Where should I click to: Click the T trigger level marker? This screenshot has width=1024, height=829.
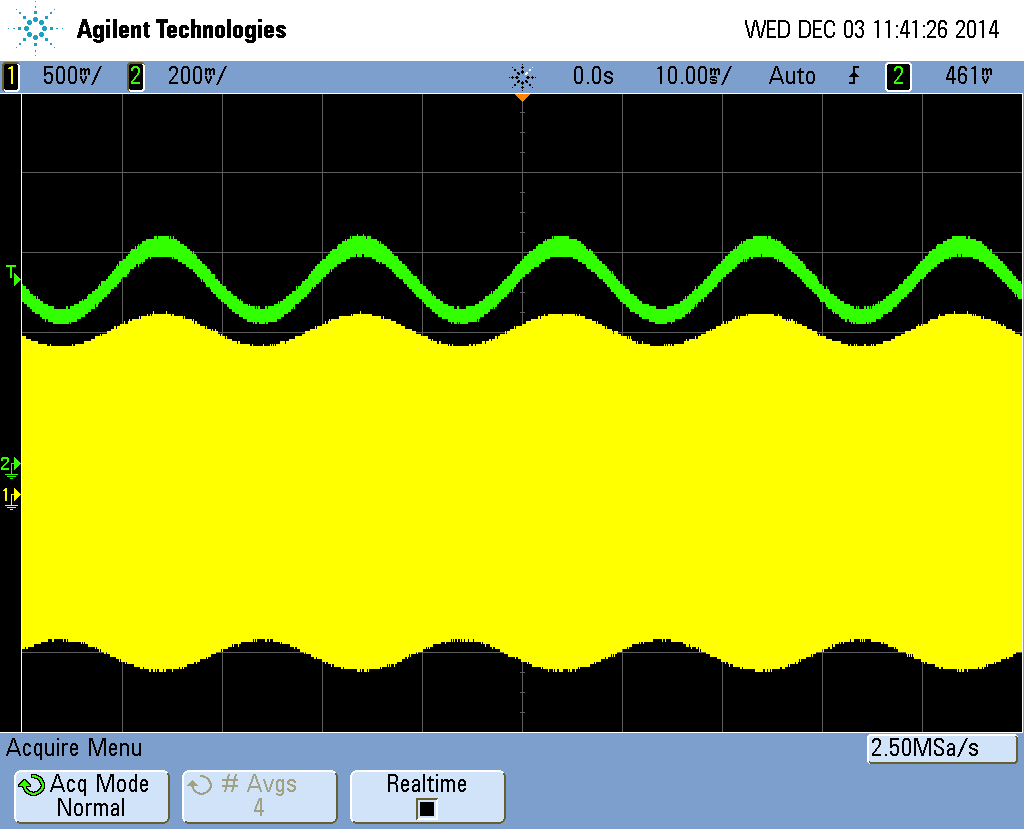point(13,273)
